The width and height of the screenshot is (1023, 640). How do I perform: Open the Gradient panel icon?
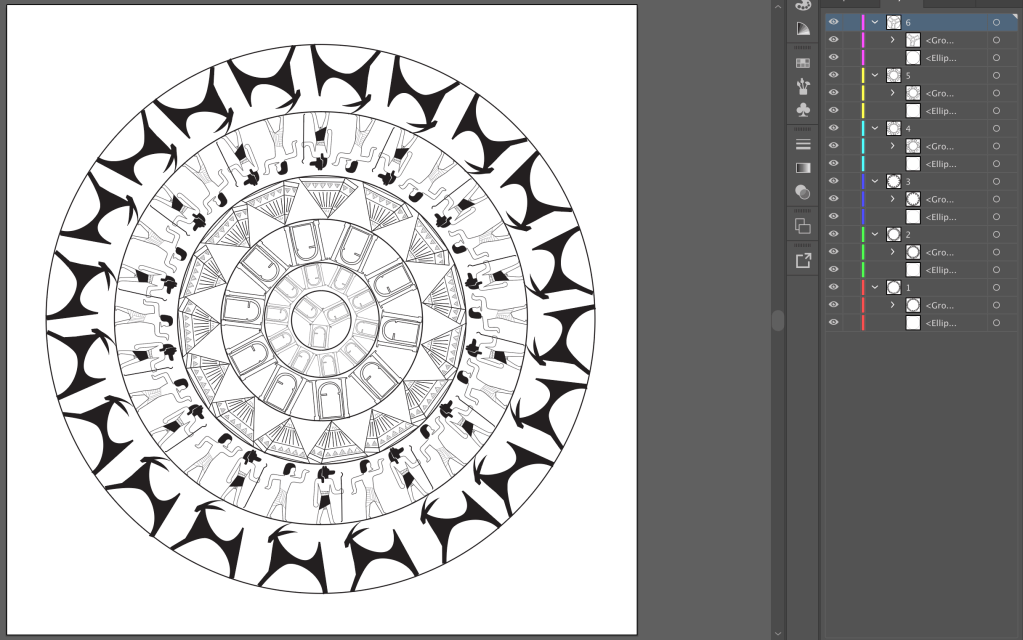(803, 168)
